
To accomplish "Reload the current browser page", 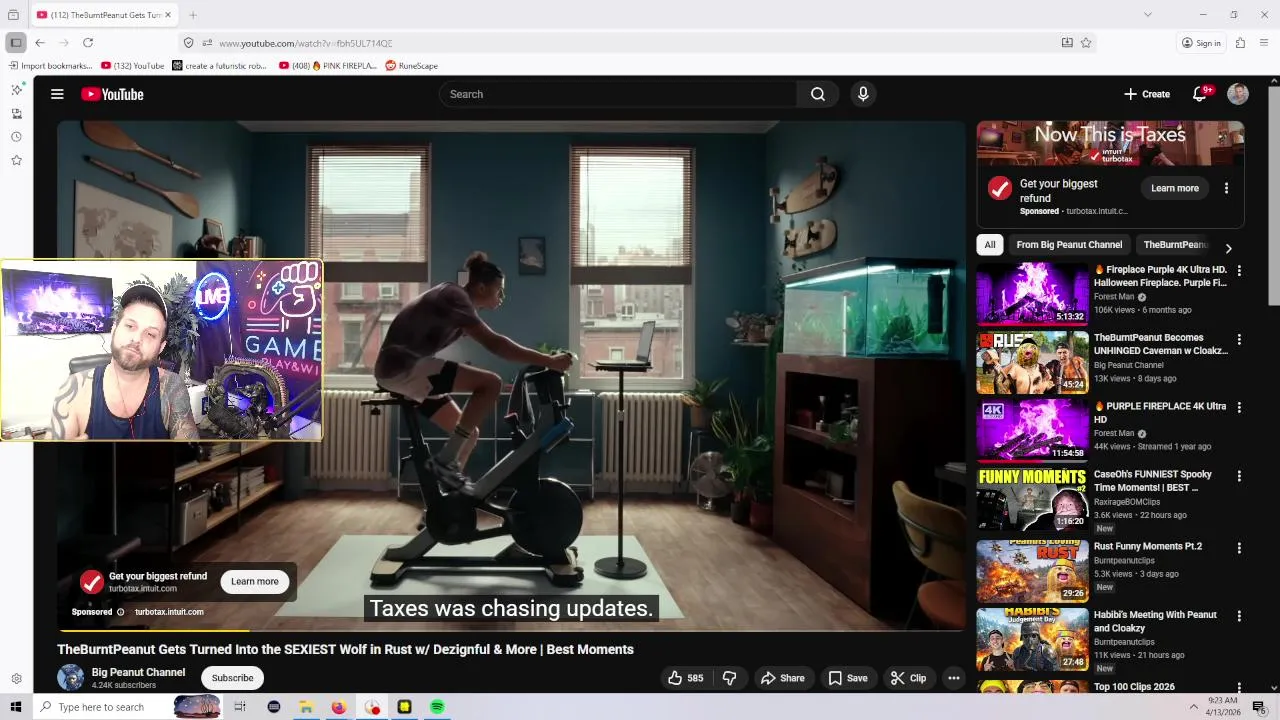I will (88, 43).
